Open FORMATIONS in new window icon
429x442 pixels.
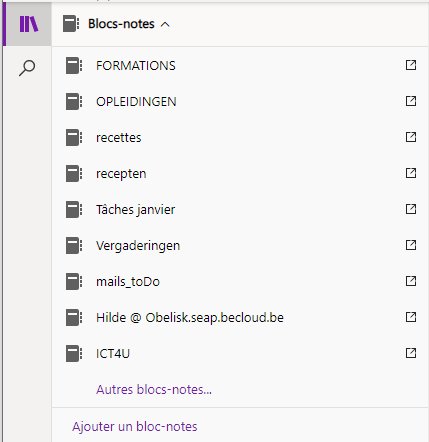click(411, 65)
